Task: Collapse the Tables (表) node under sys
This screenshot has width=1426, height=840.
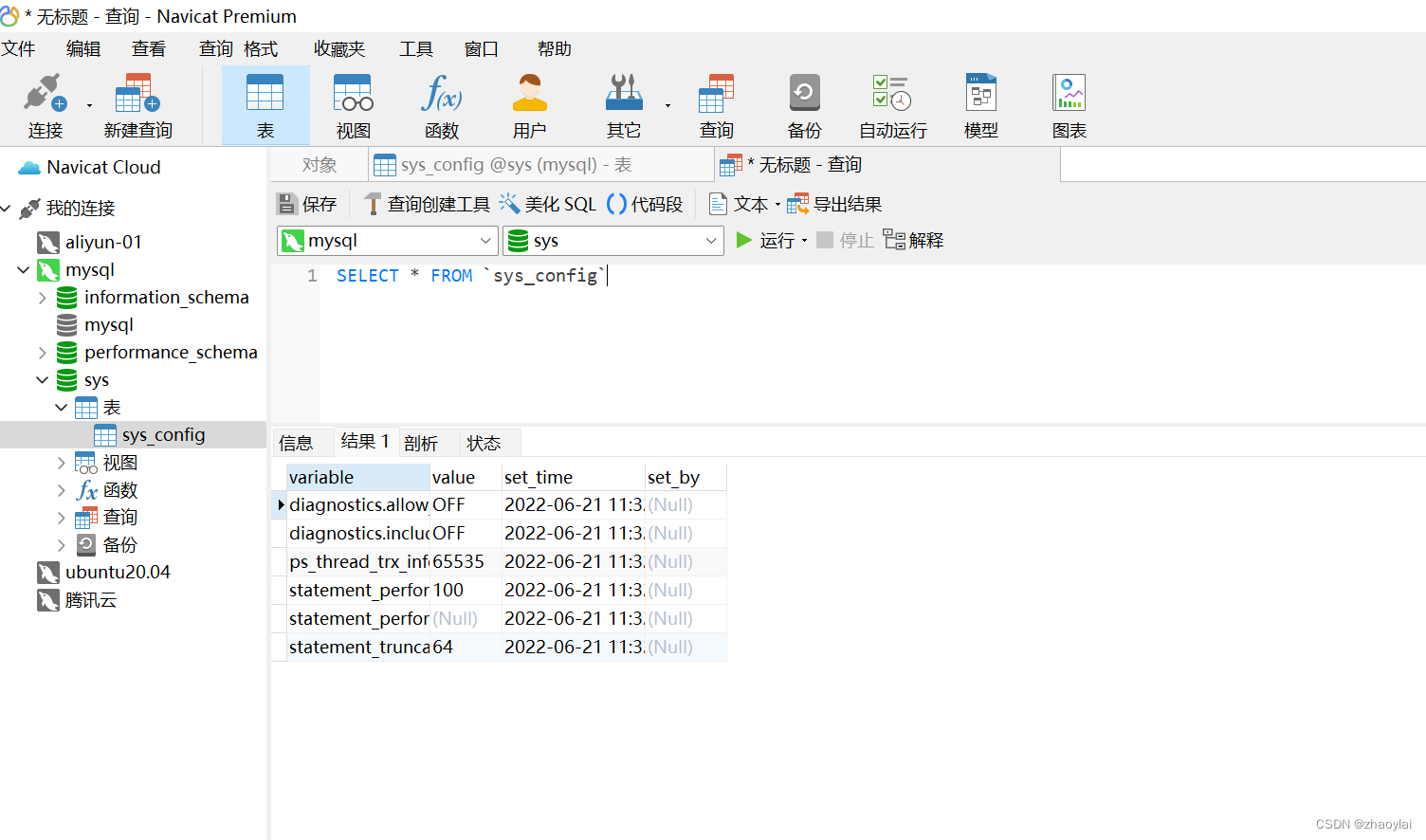Action: click(x=62, y=408)
